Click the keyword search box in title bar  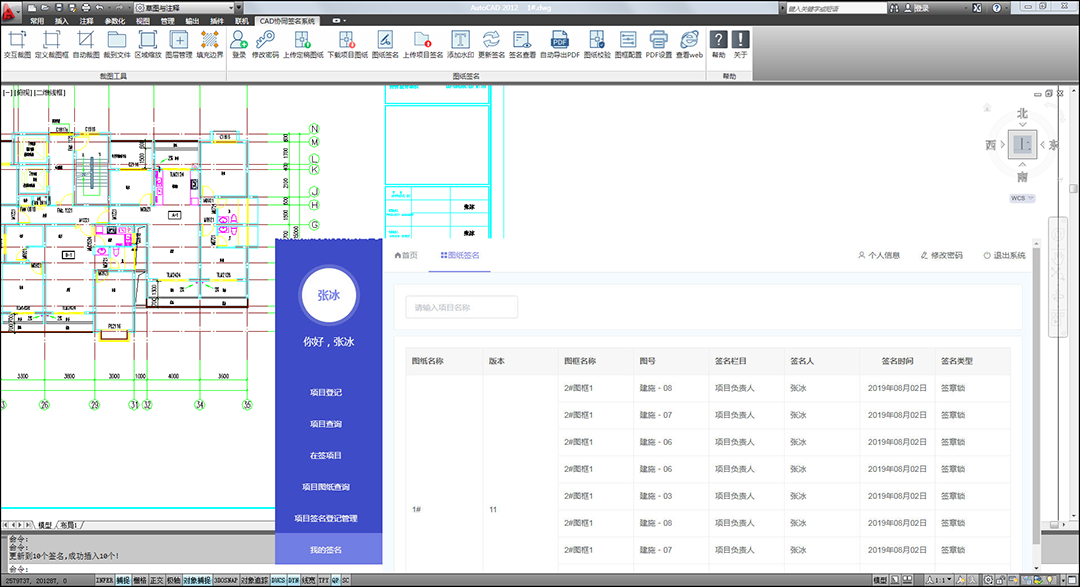(x=836, y=8)
